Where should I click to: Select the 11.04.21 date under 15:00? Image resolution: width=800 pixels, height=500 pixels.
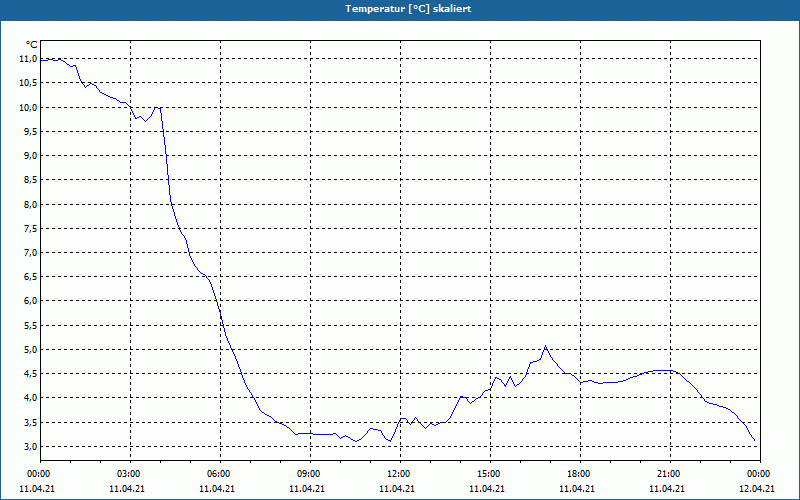coord(487,489)
